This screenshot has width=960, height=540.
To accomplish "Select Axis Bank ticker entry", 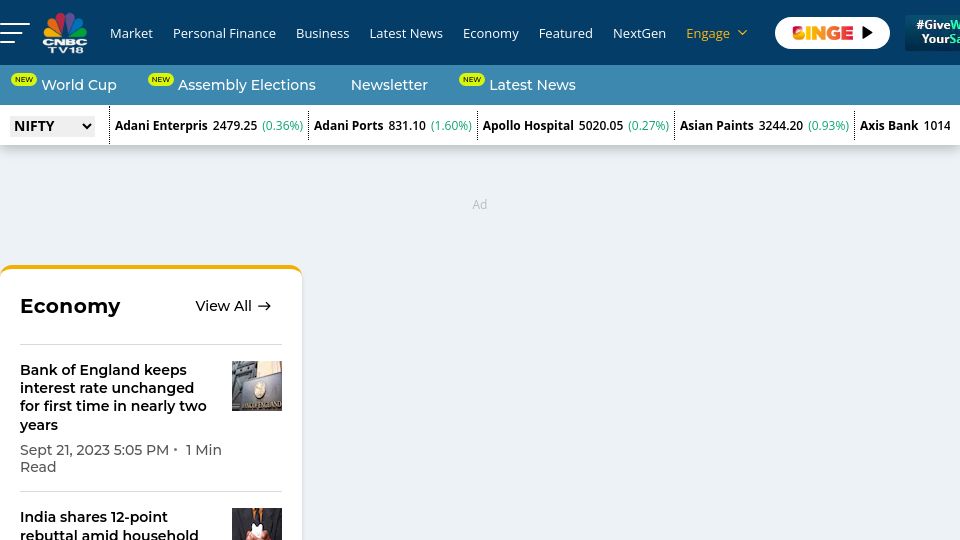I will (x=905, y=126).
